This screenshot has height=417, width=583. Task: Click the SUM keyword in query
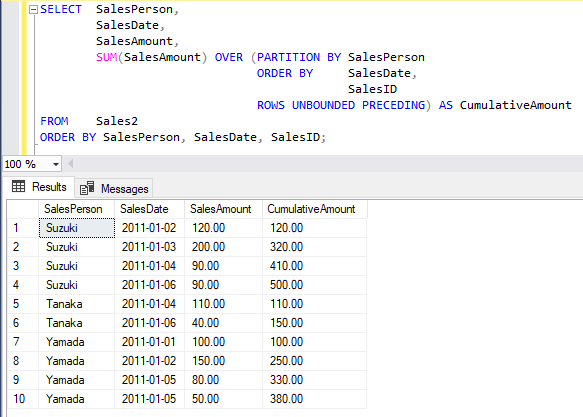[107, 57]
